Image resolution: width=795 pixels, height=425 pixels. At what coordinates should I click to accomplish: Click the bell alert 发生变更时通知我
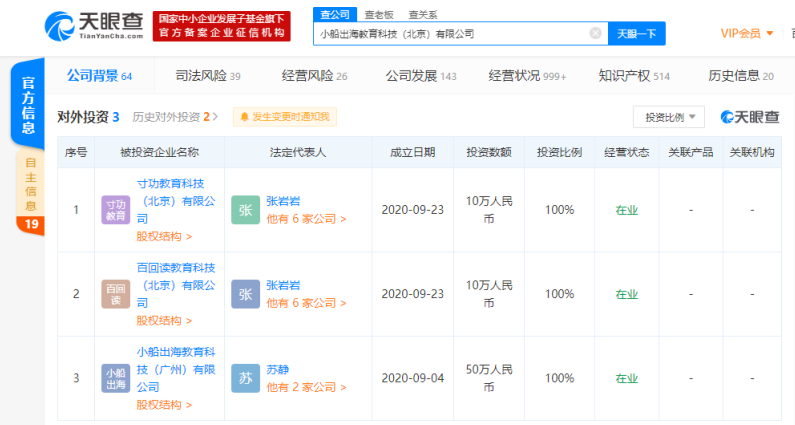click(285, 117)
